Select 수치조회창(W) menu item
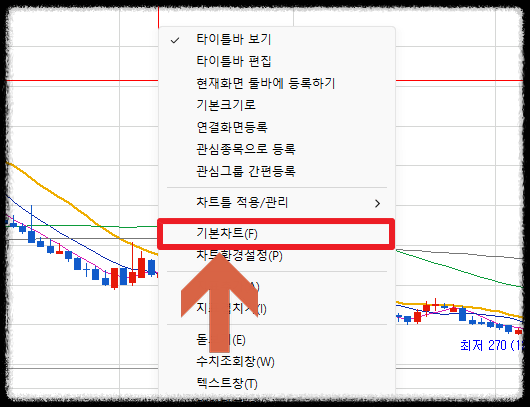Image resolution: width=530 pixels, height=407 pixels. pos(276,362)
